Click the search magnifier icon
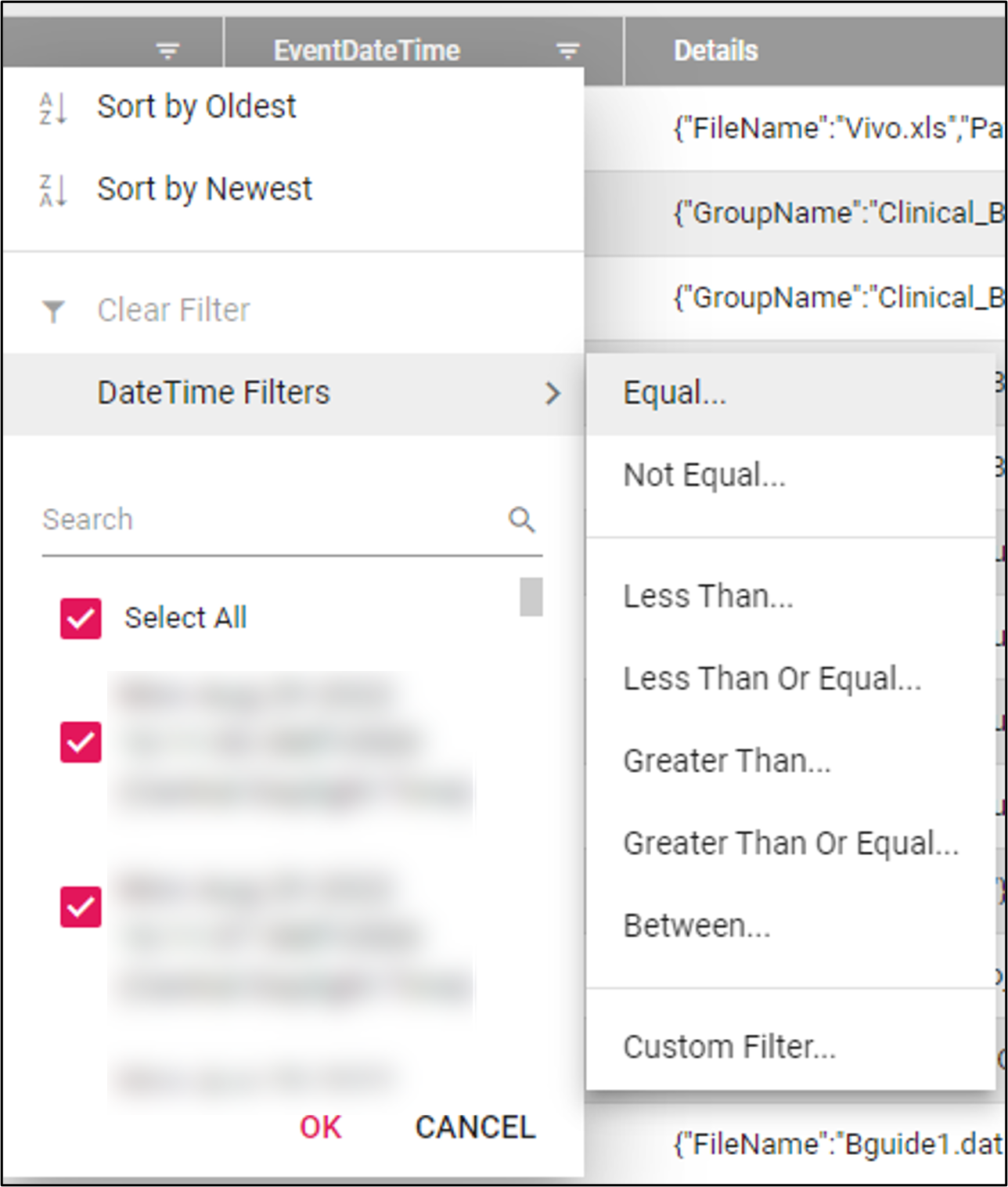 coord(521,519)
